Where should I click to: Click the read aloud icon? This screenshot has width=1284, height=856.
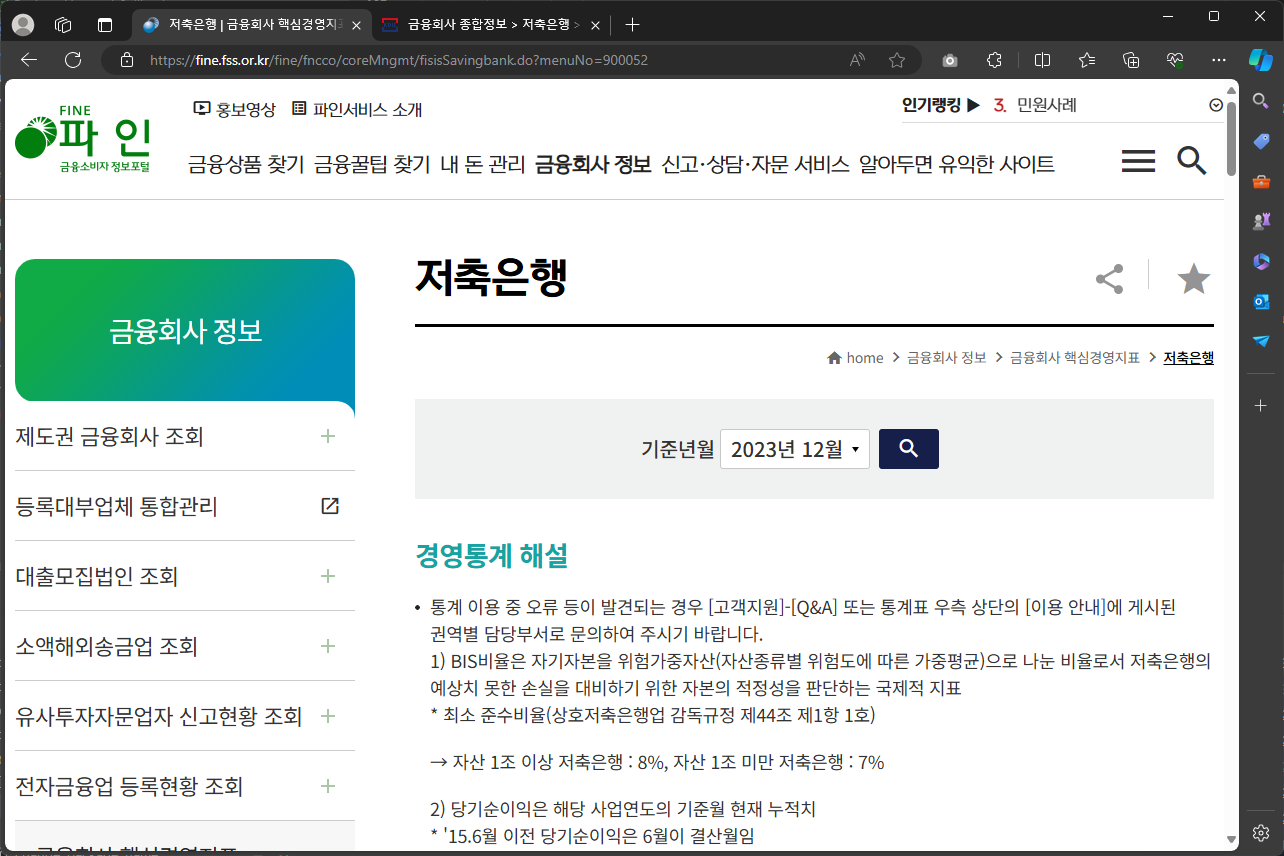(857, 60)
